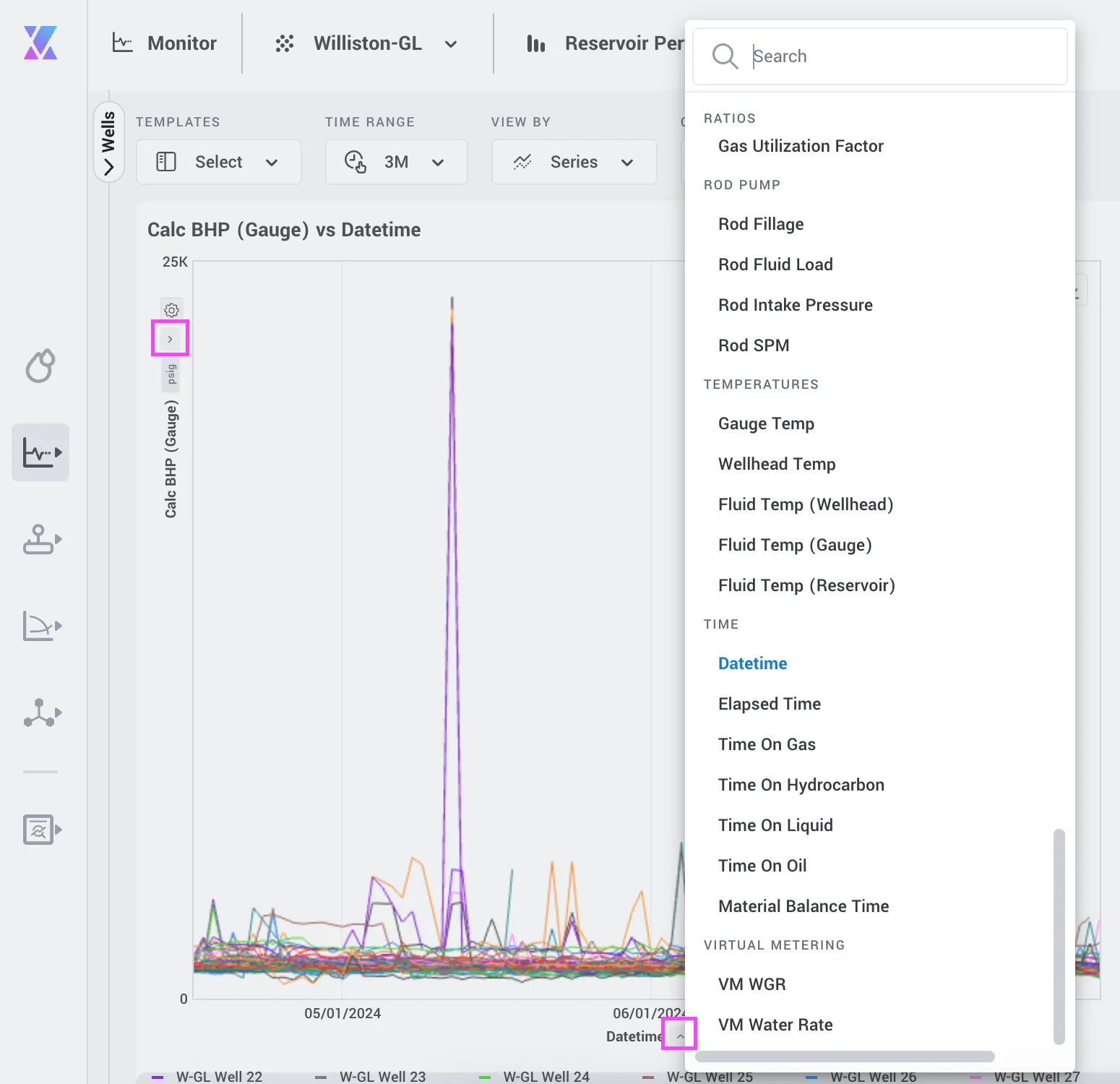Expand the y-axis variable chevron

[170, 338]
